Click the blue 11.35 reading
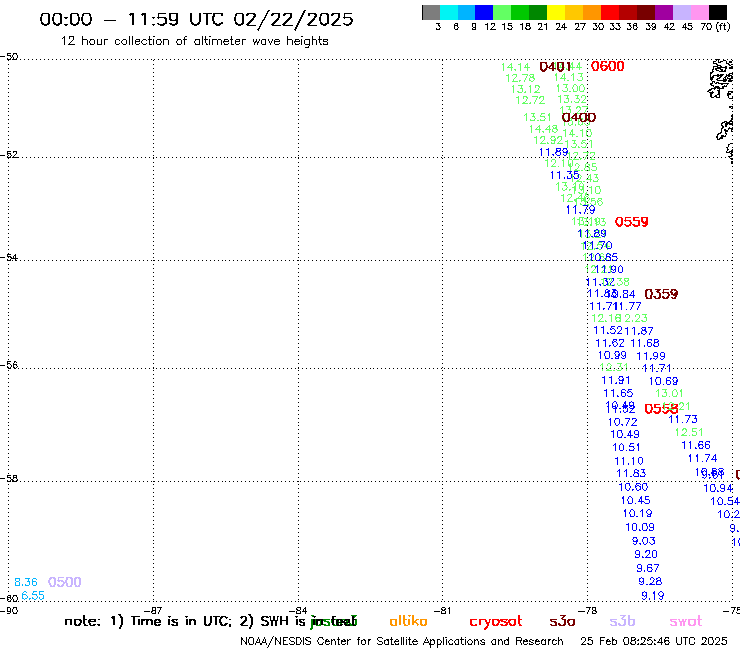 [564, 176]
